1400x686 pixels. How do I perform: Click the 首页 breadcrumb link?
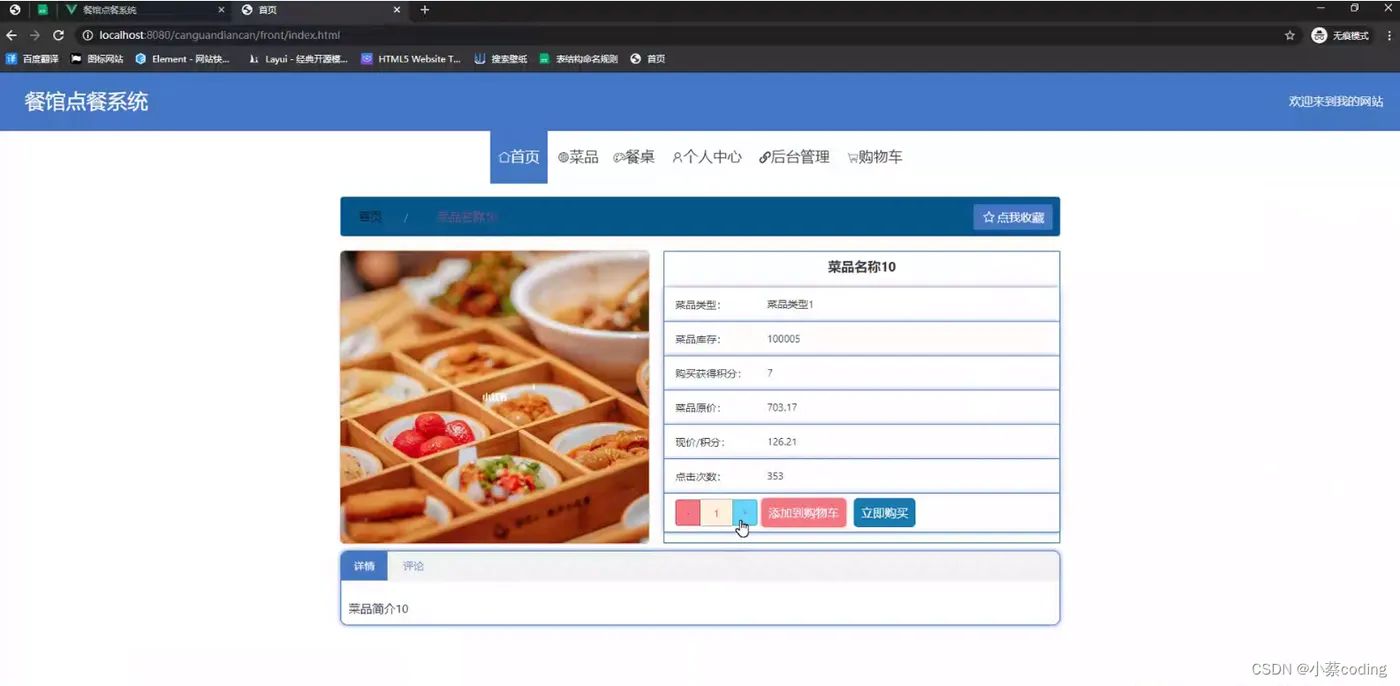click(x=370, y=217)
